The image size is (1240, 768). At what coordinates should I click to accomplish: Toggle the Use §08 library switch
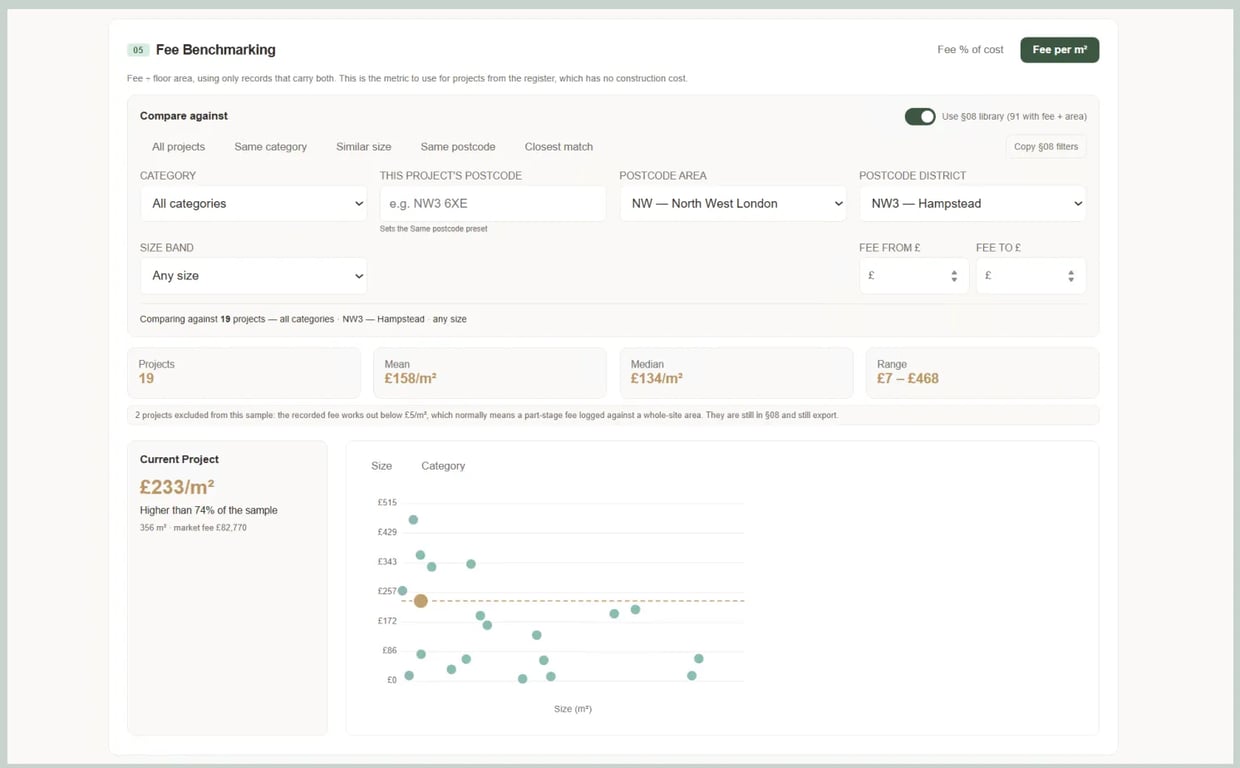[920, 117]
